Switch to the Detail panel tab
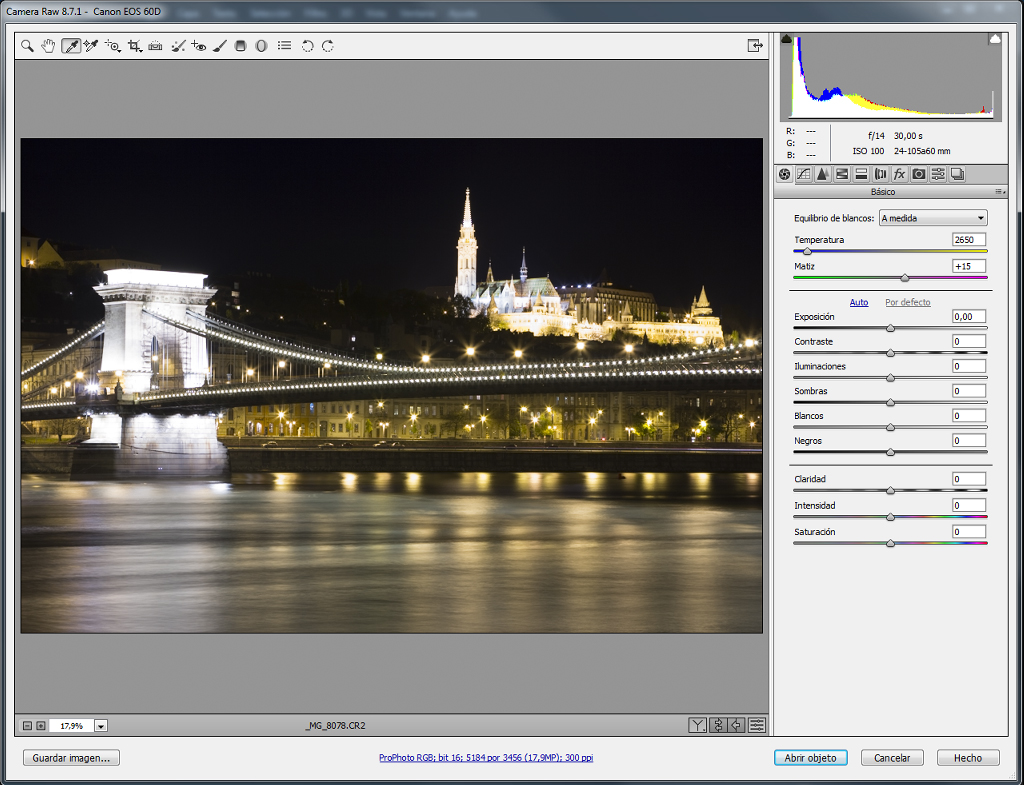Screen dimensions: 1024x785 pyautogui.click(x=823, y=174)
